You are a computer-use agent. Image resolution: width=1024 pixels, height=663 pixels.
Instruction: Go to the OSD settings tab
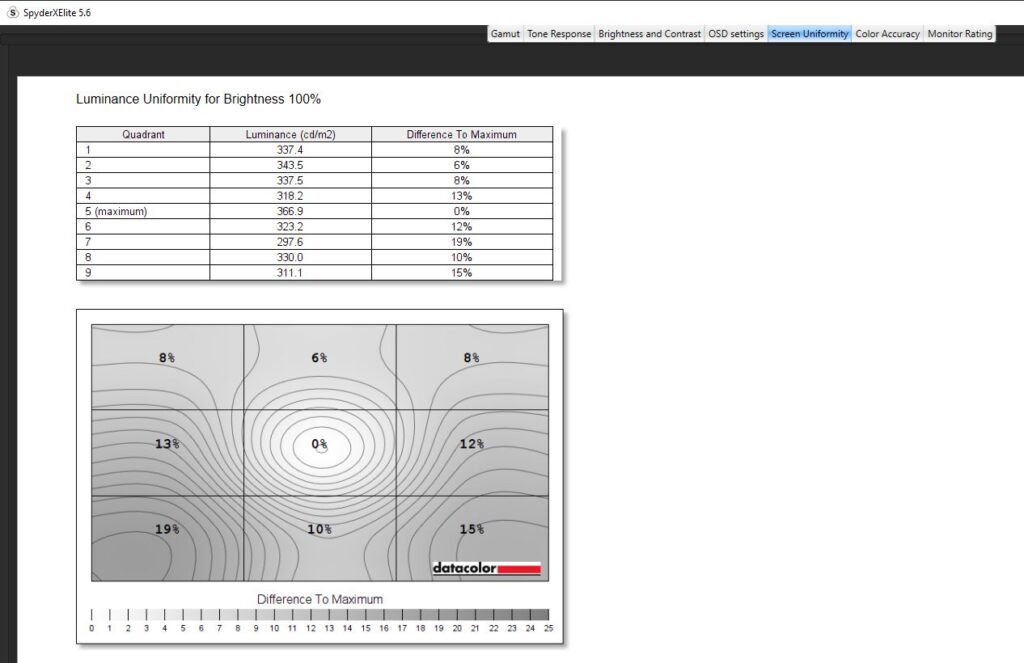736,34
